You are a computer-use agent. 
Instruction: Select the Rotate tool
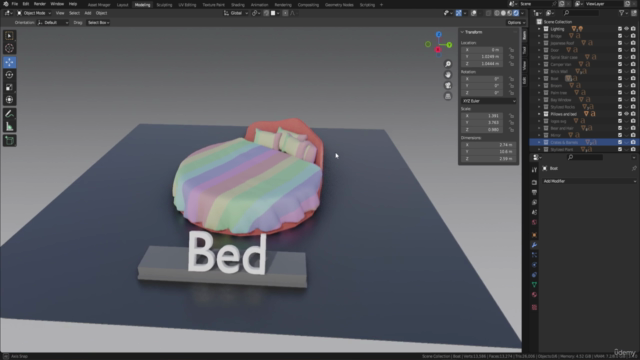pyautogui.click(x=9, y=75)
